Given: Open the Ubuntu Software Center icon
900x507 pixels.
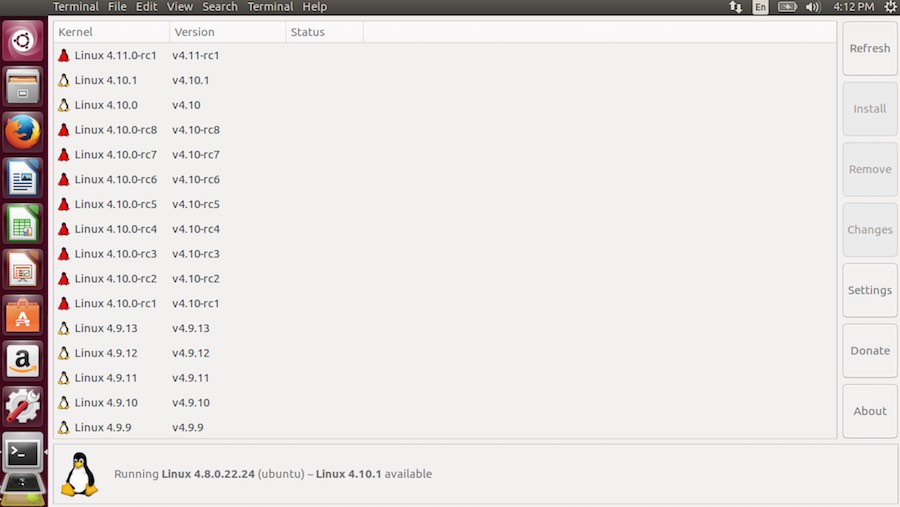Looking at the screenshot, I should [x=22, y=315].
